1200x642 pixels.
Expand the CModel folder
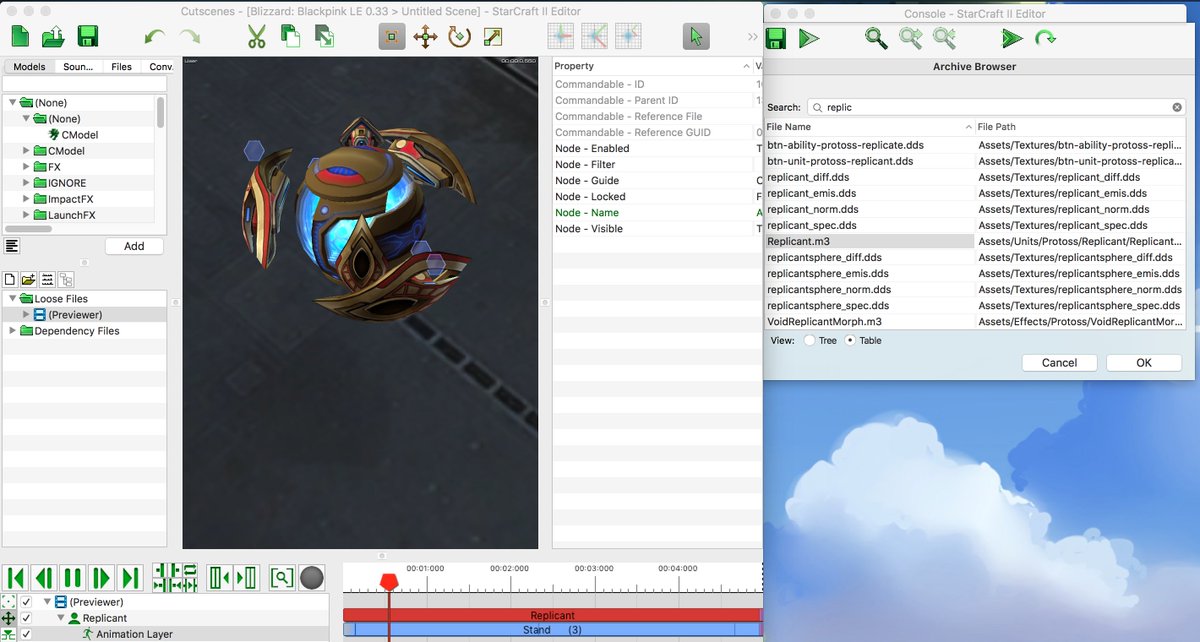point(27,151)
